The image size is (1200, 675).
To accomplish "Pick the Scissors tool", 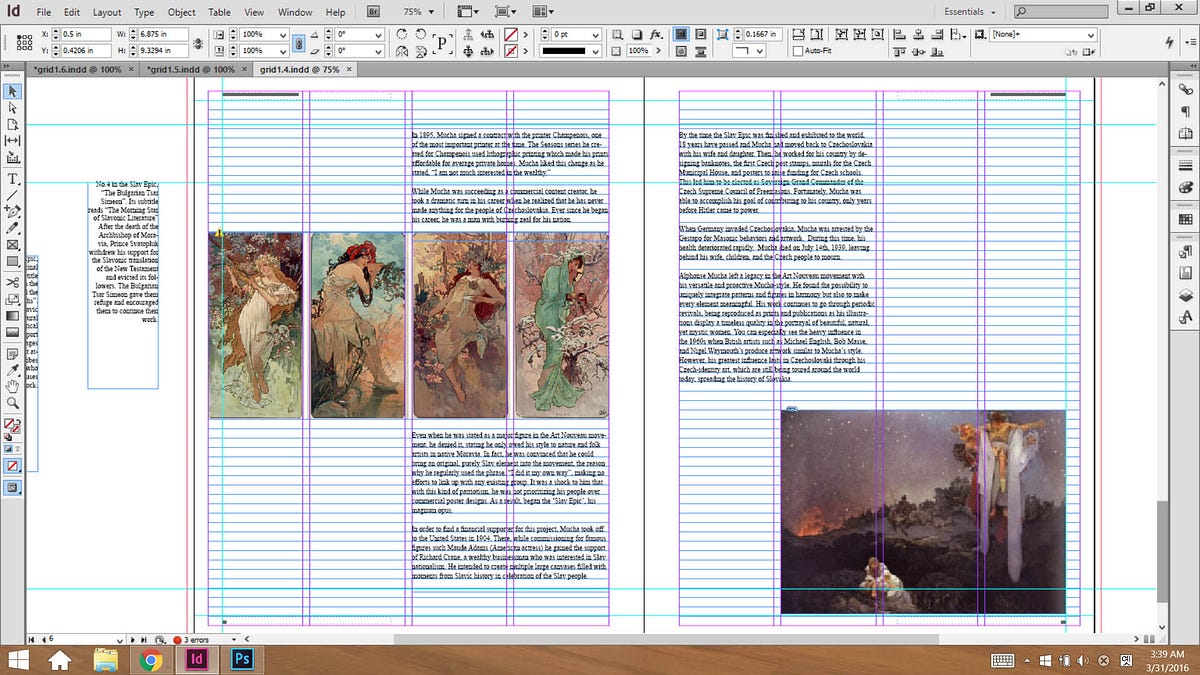I will click(x=13, y=281).
